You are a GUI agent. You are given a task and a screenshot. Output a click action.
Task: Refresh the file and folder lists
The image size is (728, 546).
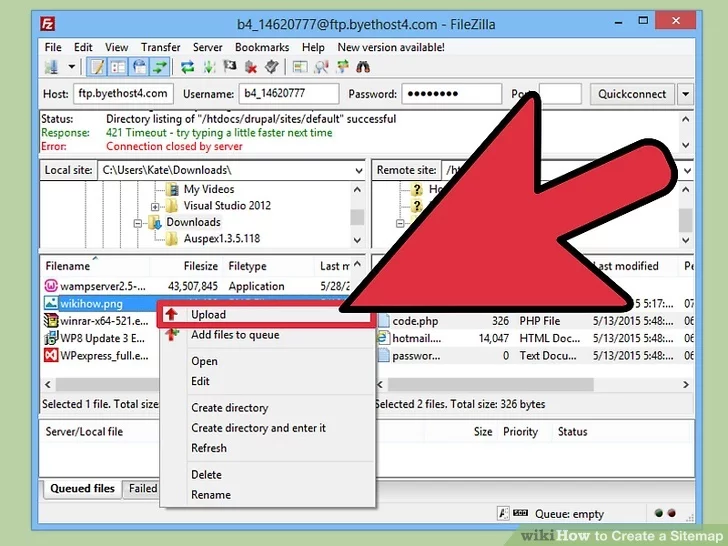pyautogui.click(x=187, y=67)
